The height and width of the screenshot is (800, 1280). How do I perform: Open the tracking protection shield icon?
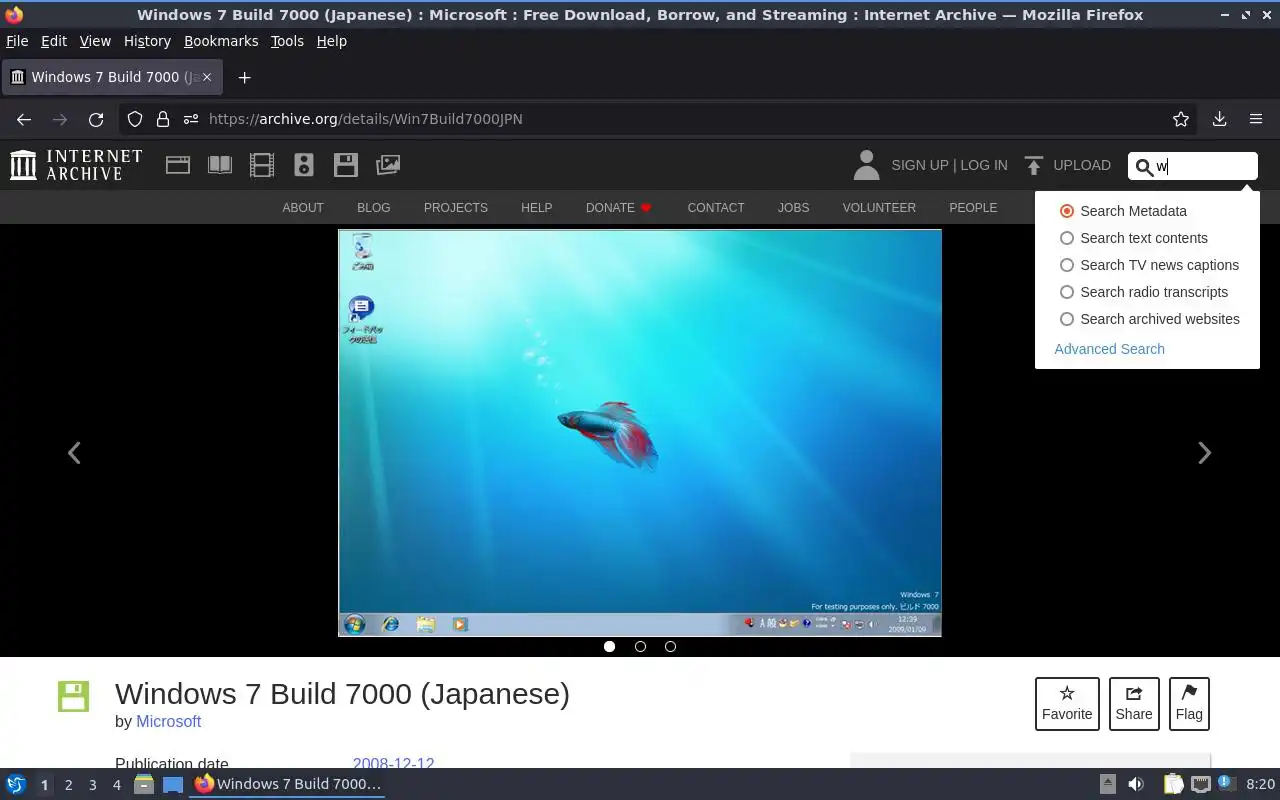[x=135, y=119]
